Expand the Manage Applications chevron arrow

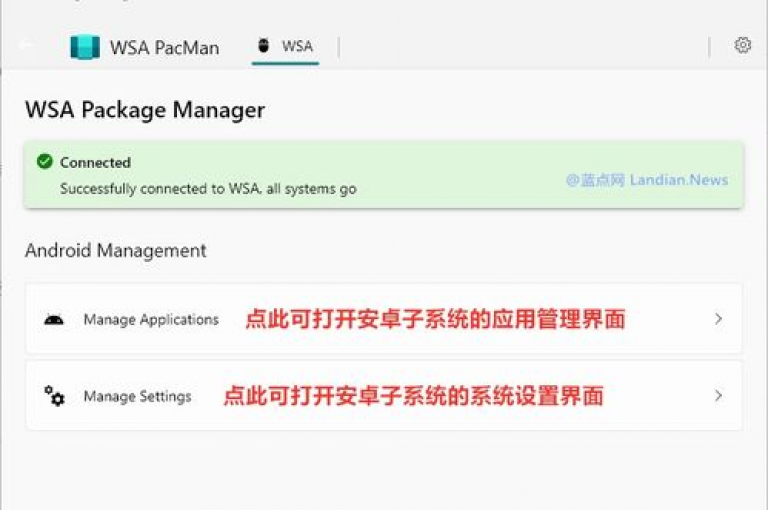[x=718, y=318]
